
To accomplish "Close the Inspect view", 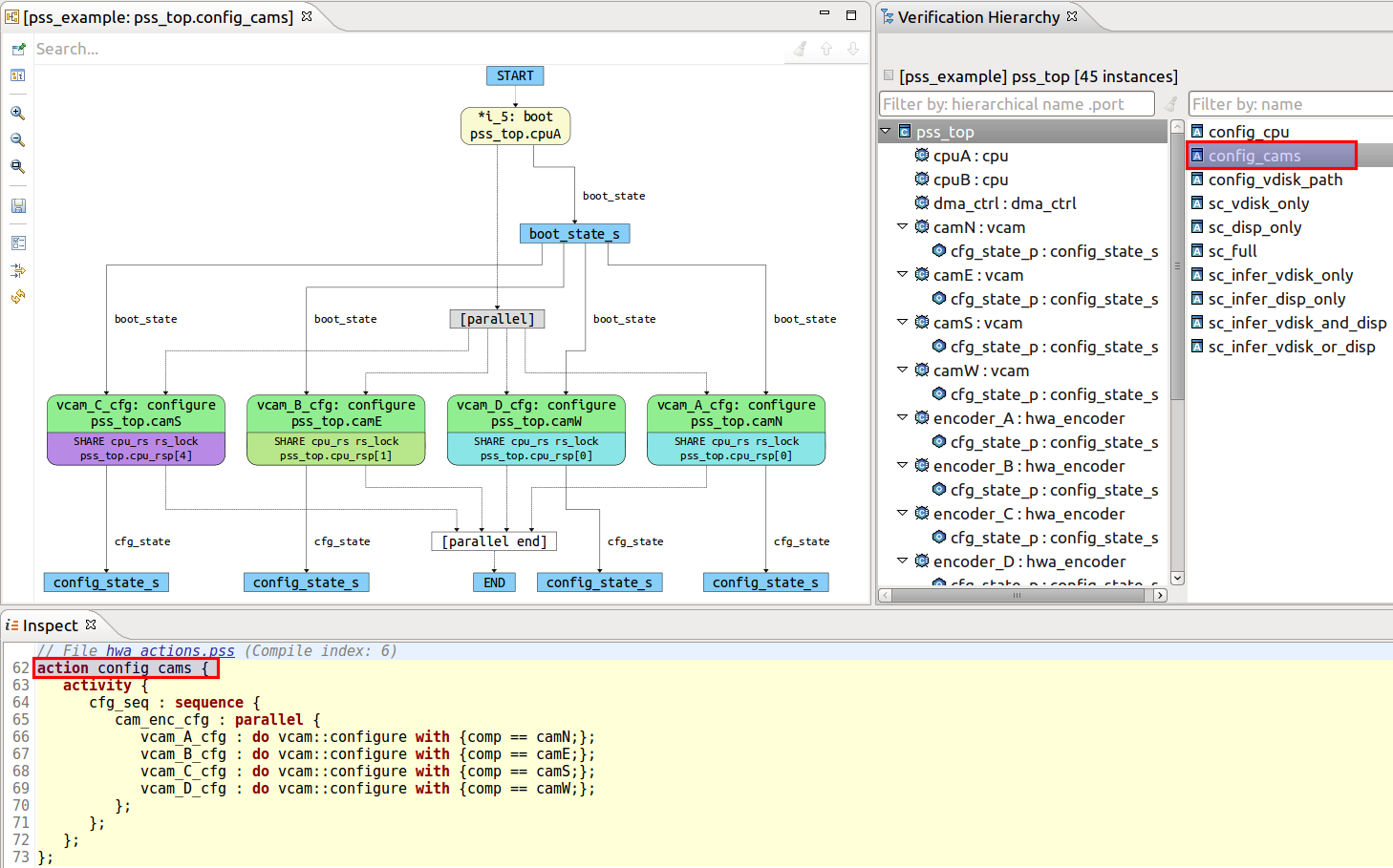I will tap(91, 625).
